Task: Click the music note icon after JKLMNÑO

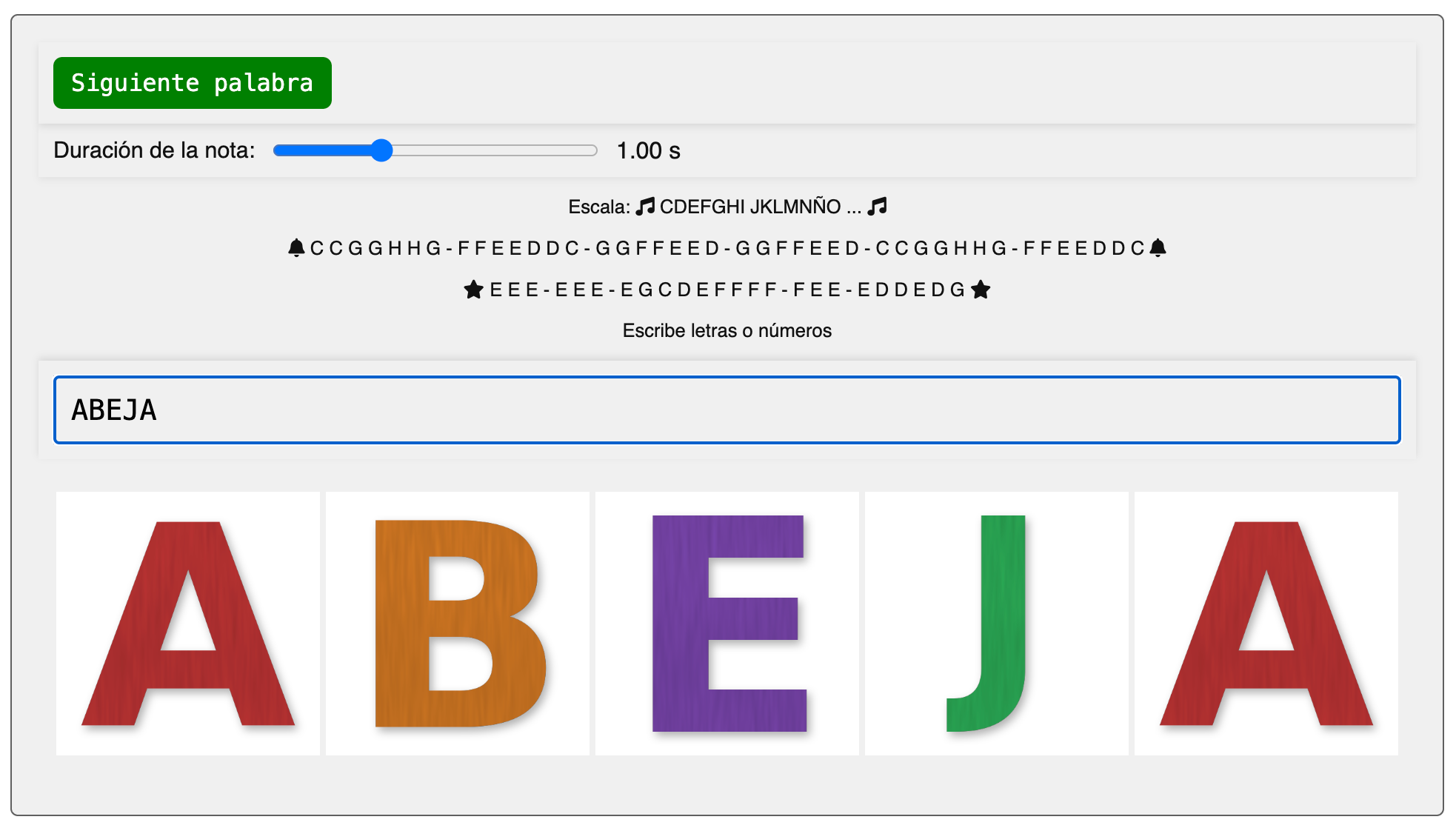Action: coord(878,206)
